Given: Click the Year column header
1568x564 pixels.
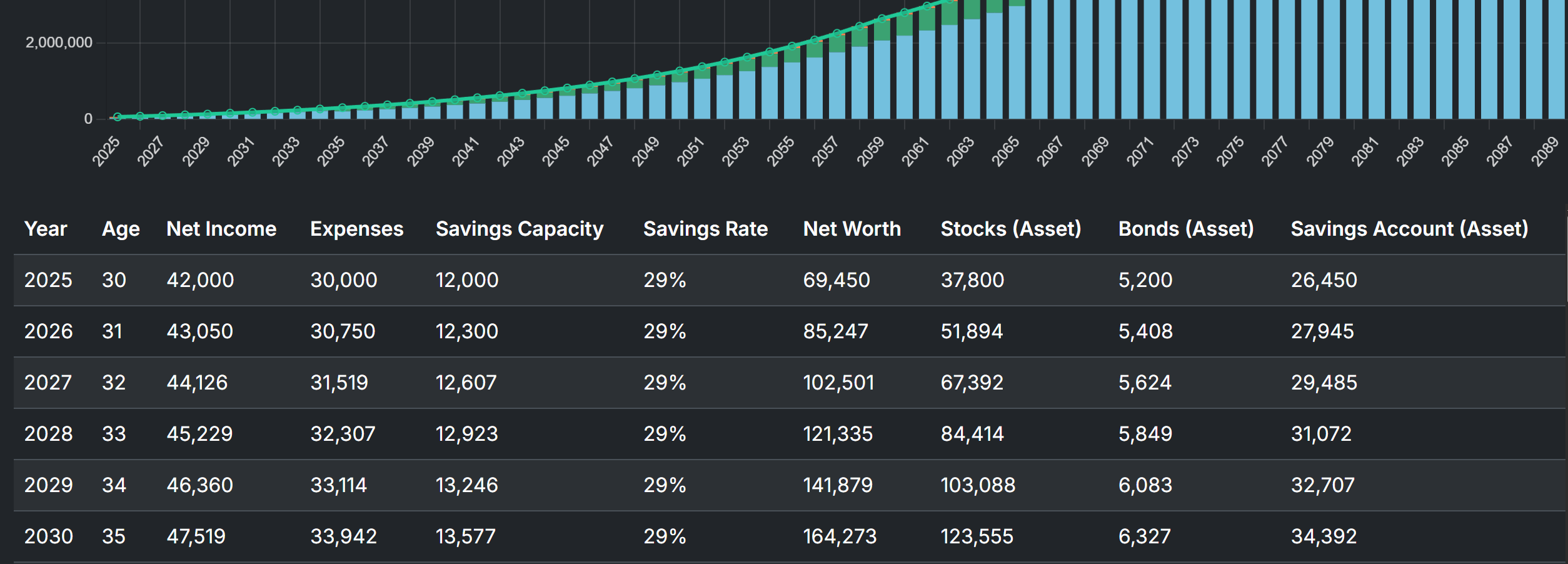Looking at the screenshot, I should [x=45, y=229].
